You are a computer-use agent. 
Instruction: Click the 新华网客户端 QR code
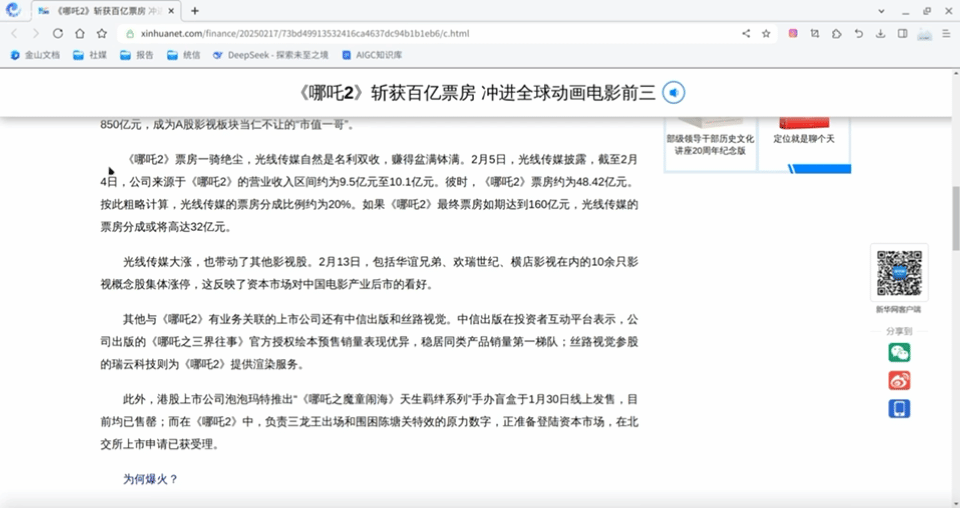899,273
